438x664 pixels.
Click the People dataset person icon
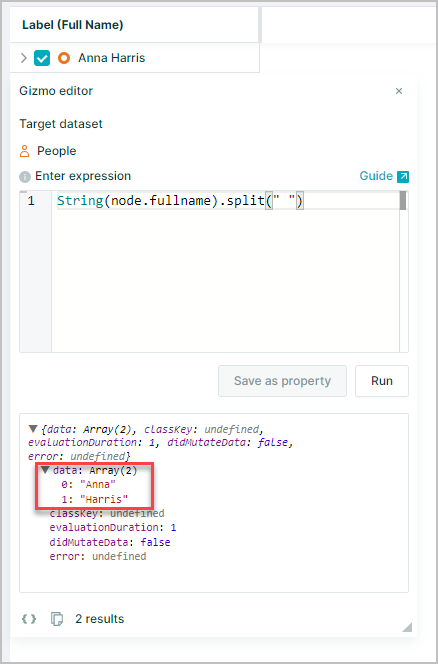[25, 151]
